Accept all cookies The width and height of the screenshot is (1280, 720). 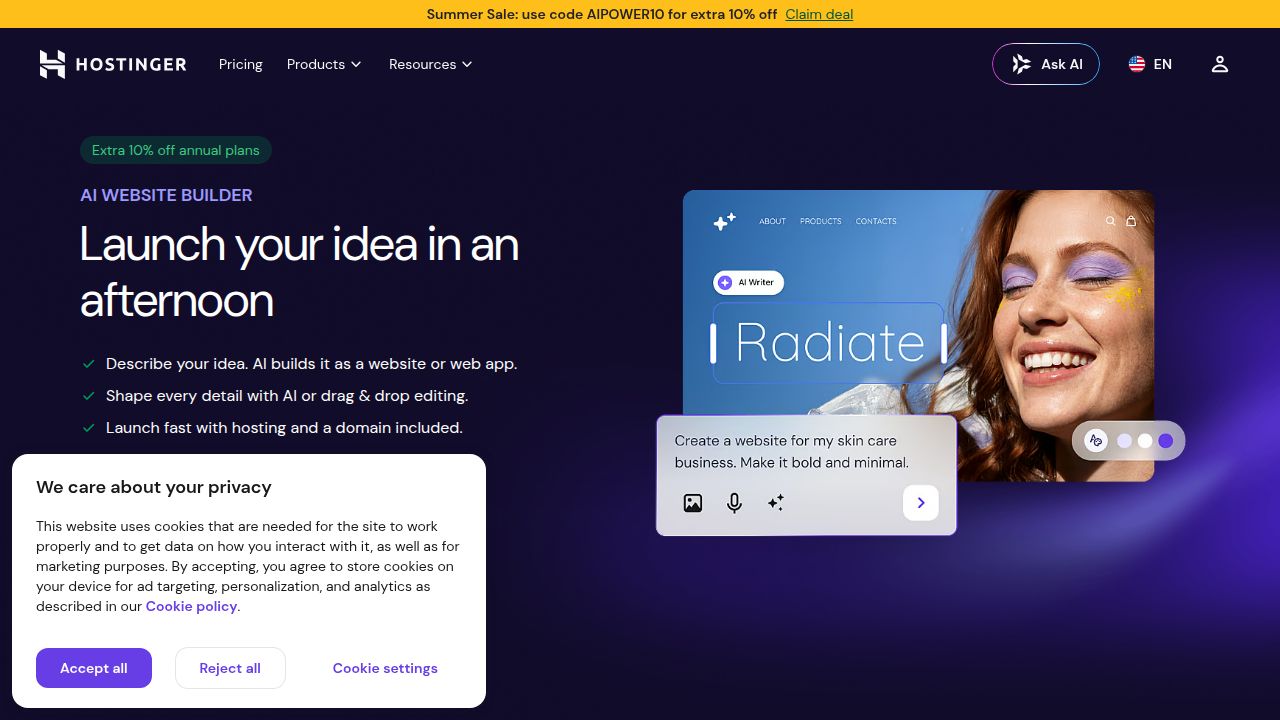(94, 668)
